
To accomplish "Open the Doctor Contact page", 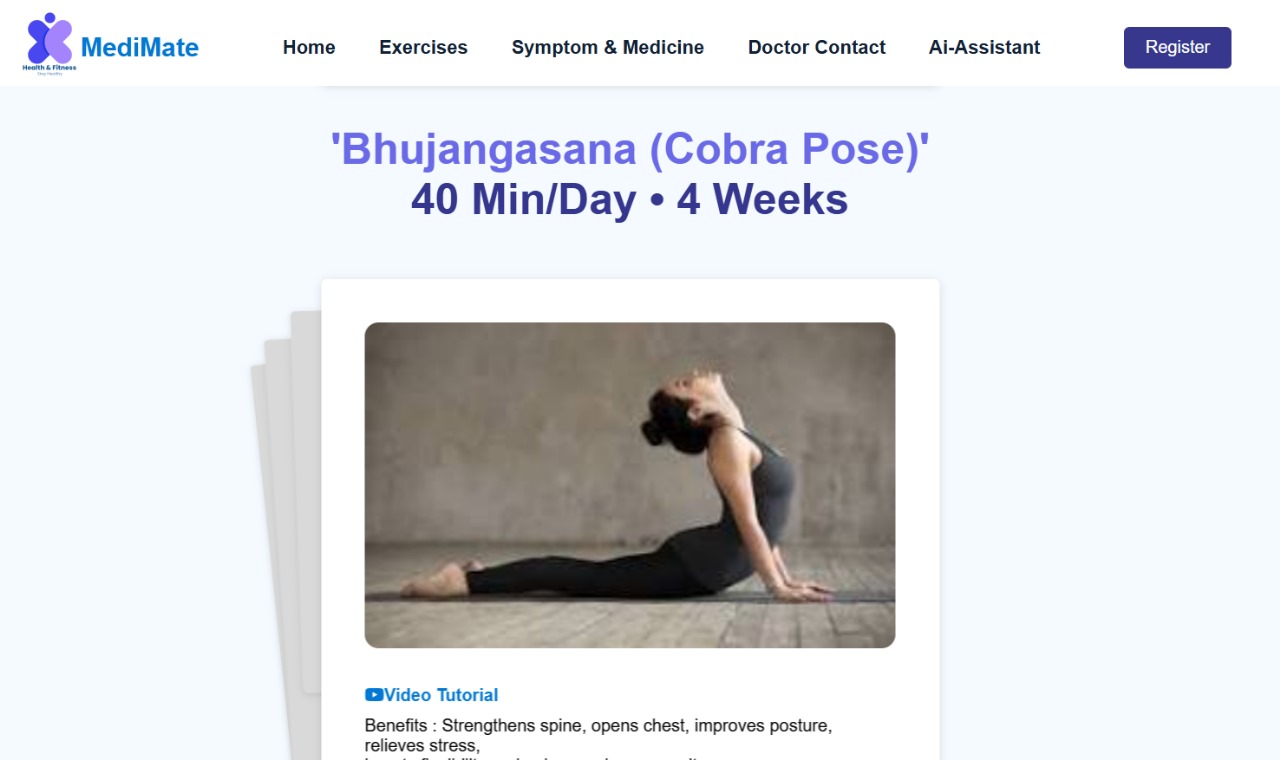I will coord(817,47).
